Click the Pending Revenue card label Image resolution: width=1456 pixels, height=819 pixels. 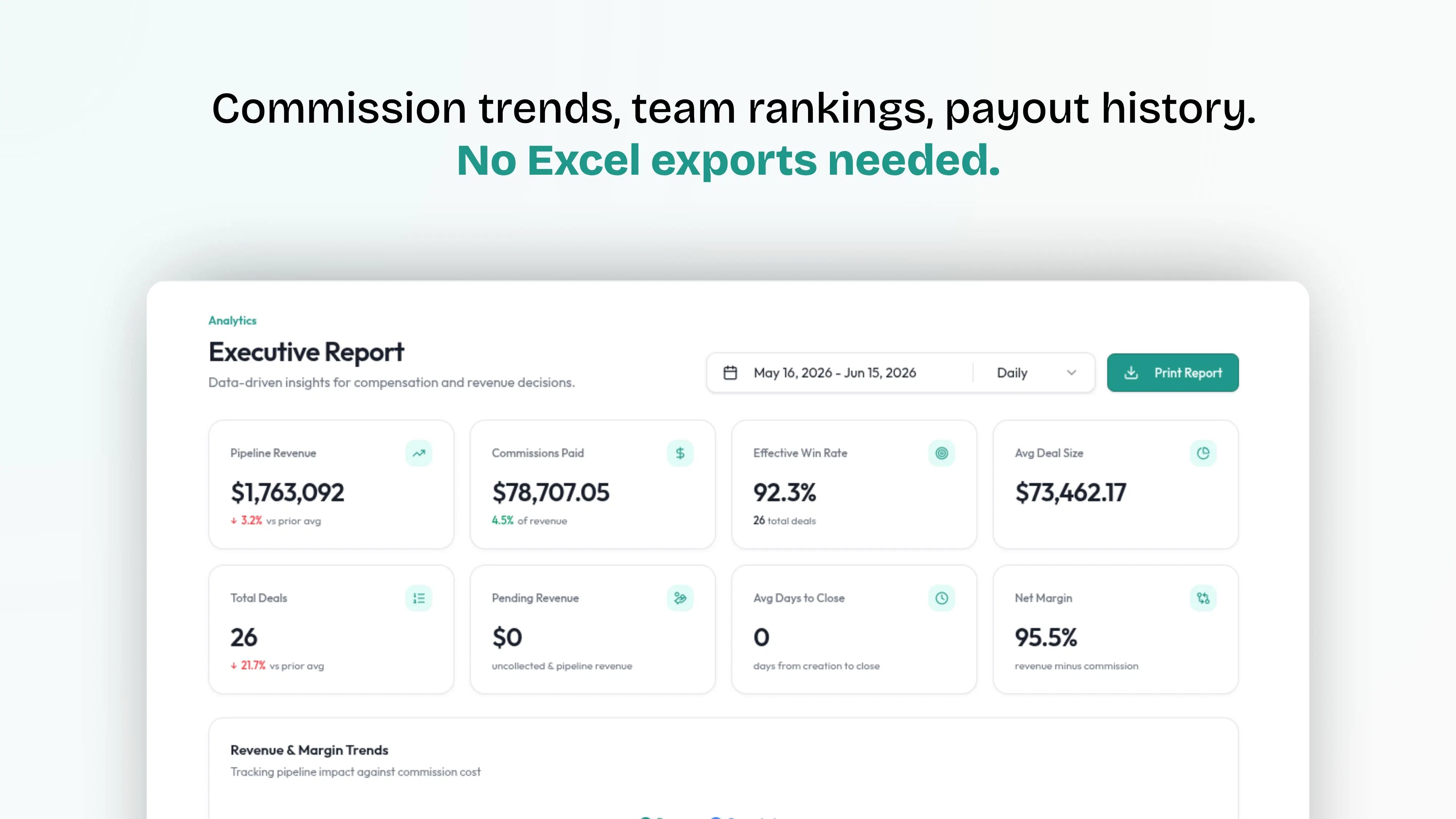click(535, 598)
